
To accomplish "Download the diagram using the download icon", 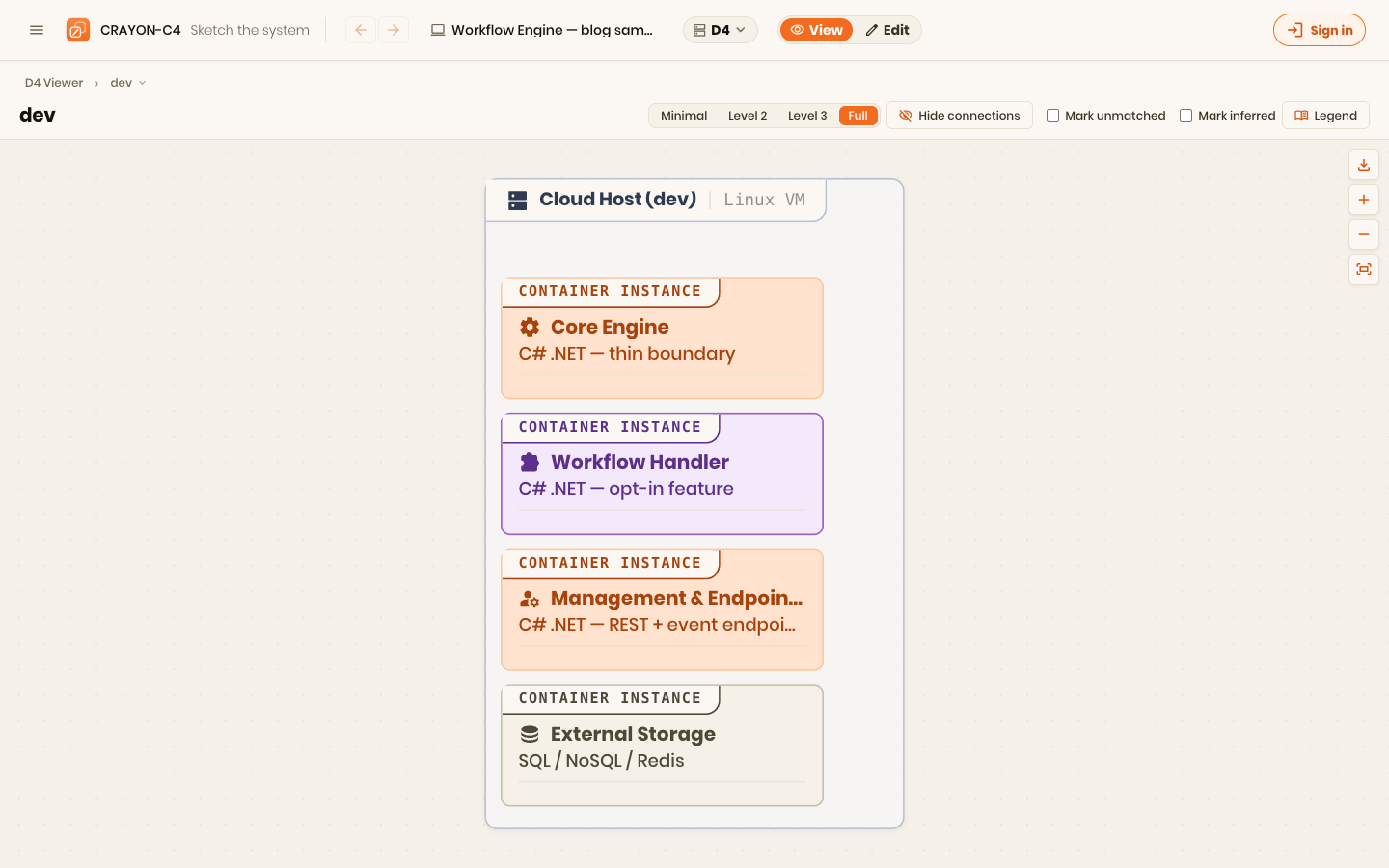I will [x=1364, y=165].
